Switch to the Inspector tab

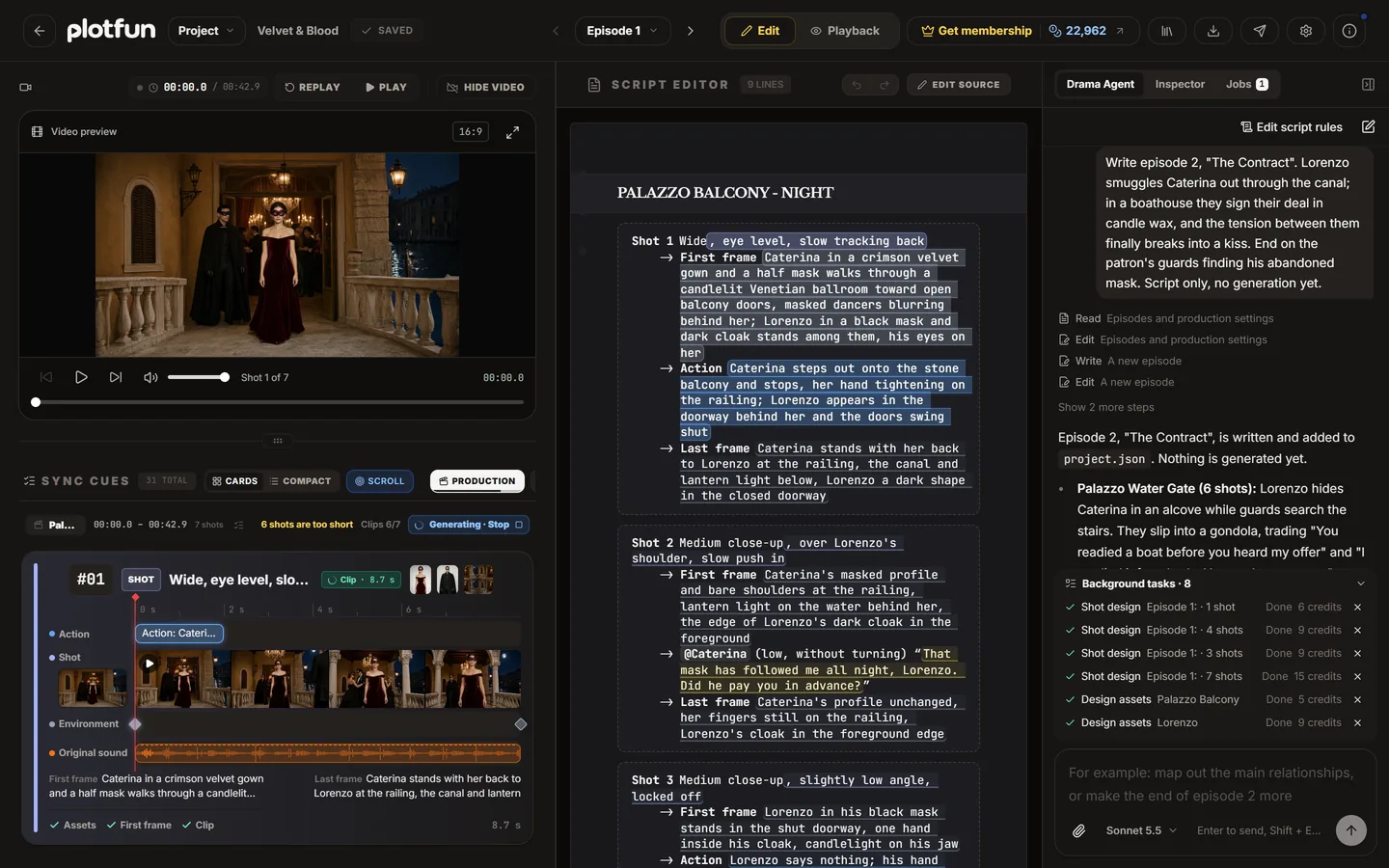point(1180,85)
